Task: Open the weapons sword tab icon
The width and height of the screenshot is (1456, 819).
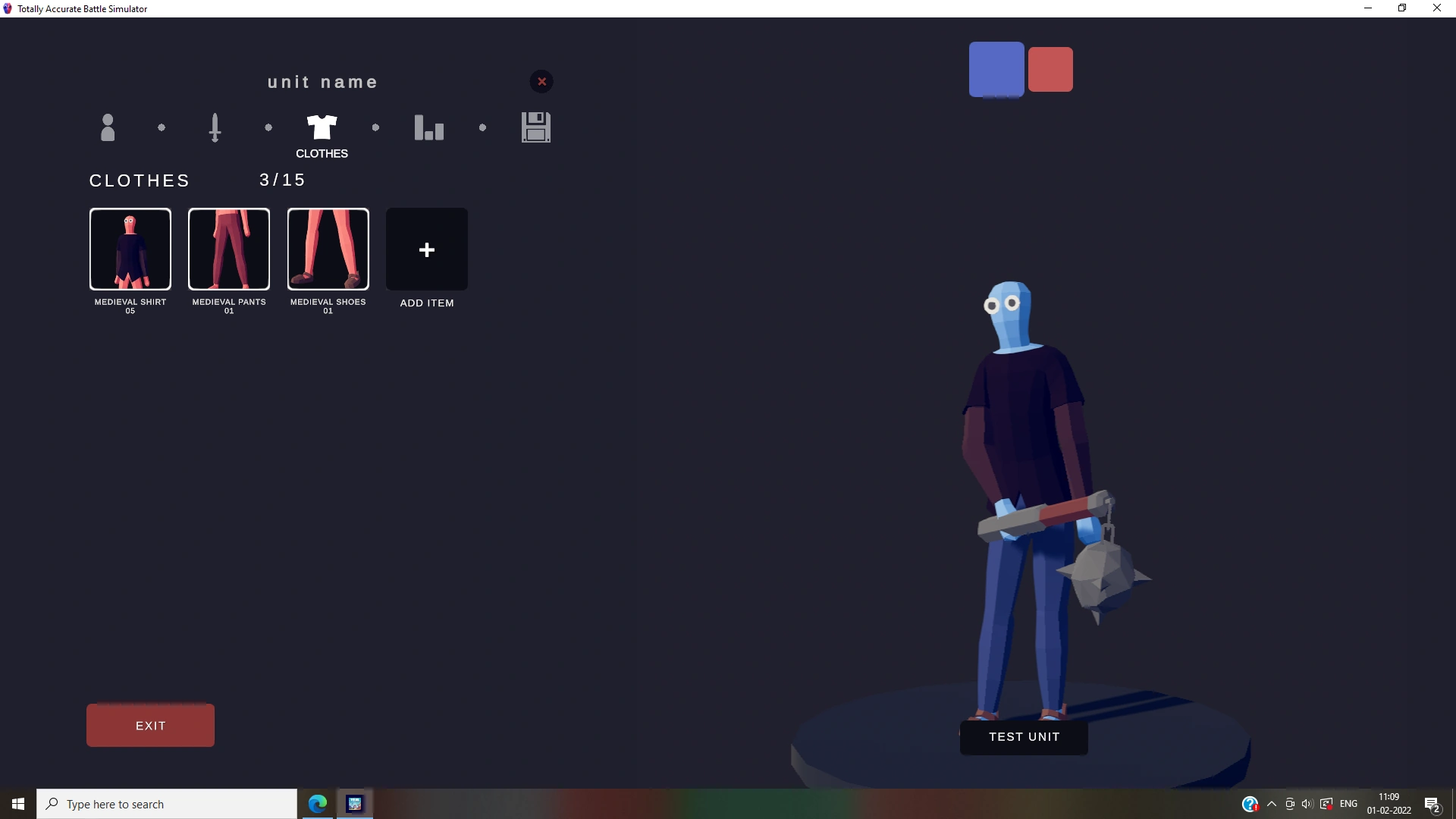Action: (x=215, y=127)
